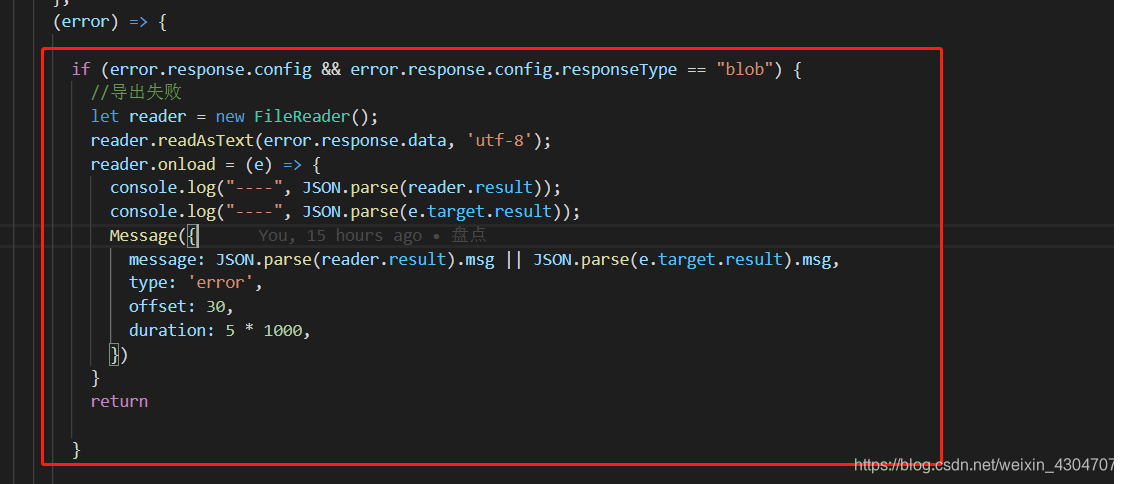Click the line 'type: 'error','

point(196,283)
